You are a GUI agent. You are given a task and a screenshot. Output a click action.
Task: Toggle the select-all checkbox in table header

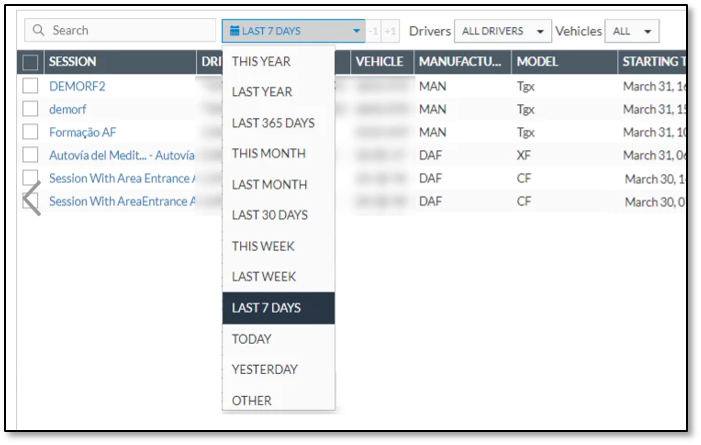[x=30, y=62]
